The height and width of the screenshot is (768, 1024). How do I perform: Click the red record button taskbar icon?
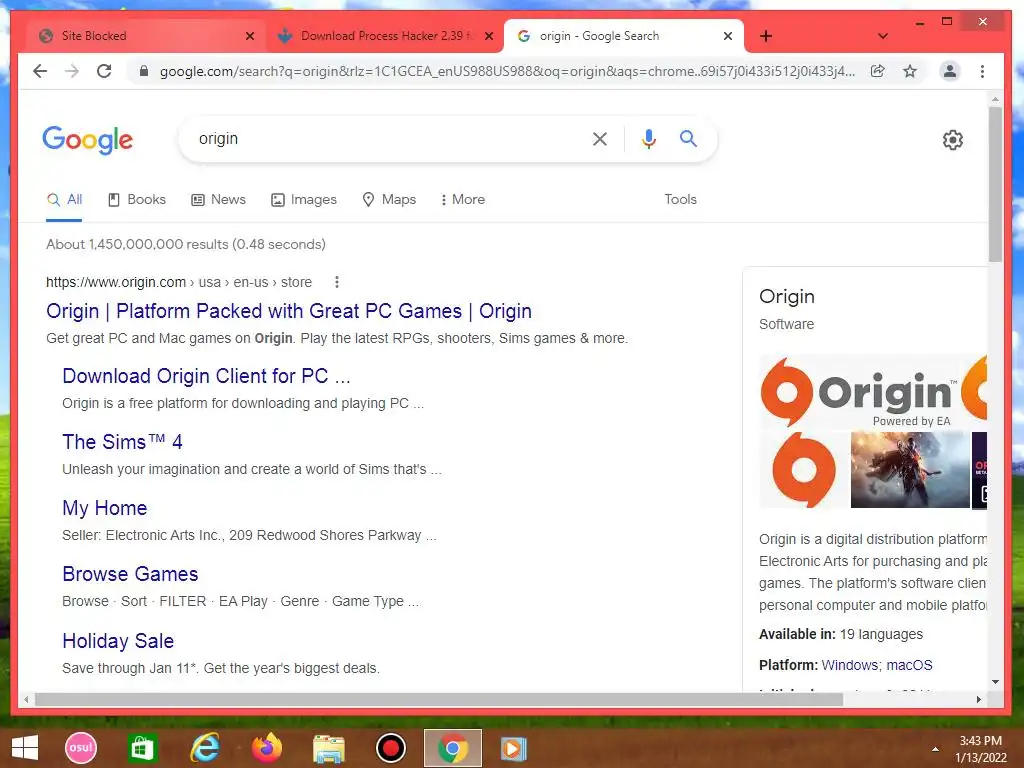(391, 748)
